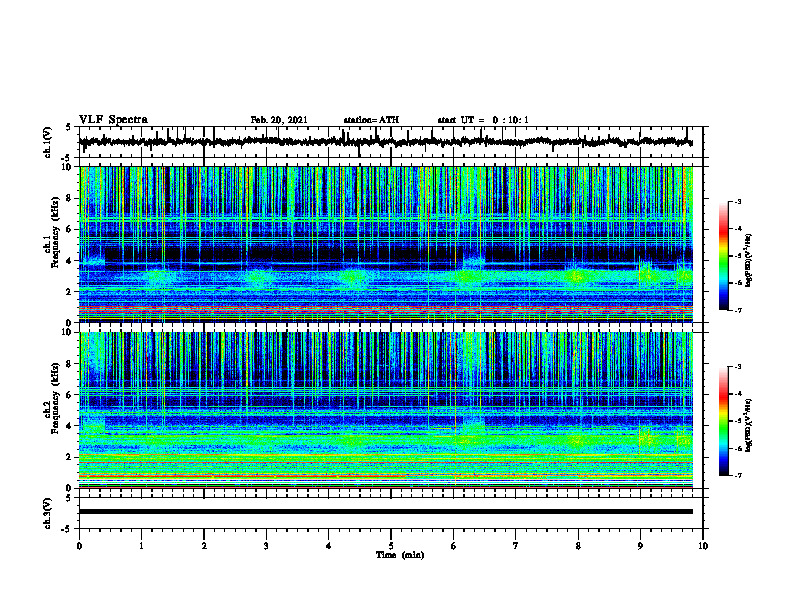
Task: Click the ch.1 voltage waveform trace
Action: point(385,142)
